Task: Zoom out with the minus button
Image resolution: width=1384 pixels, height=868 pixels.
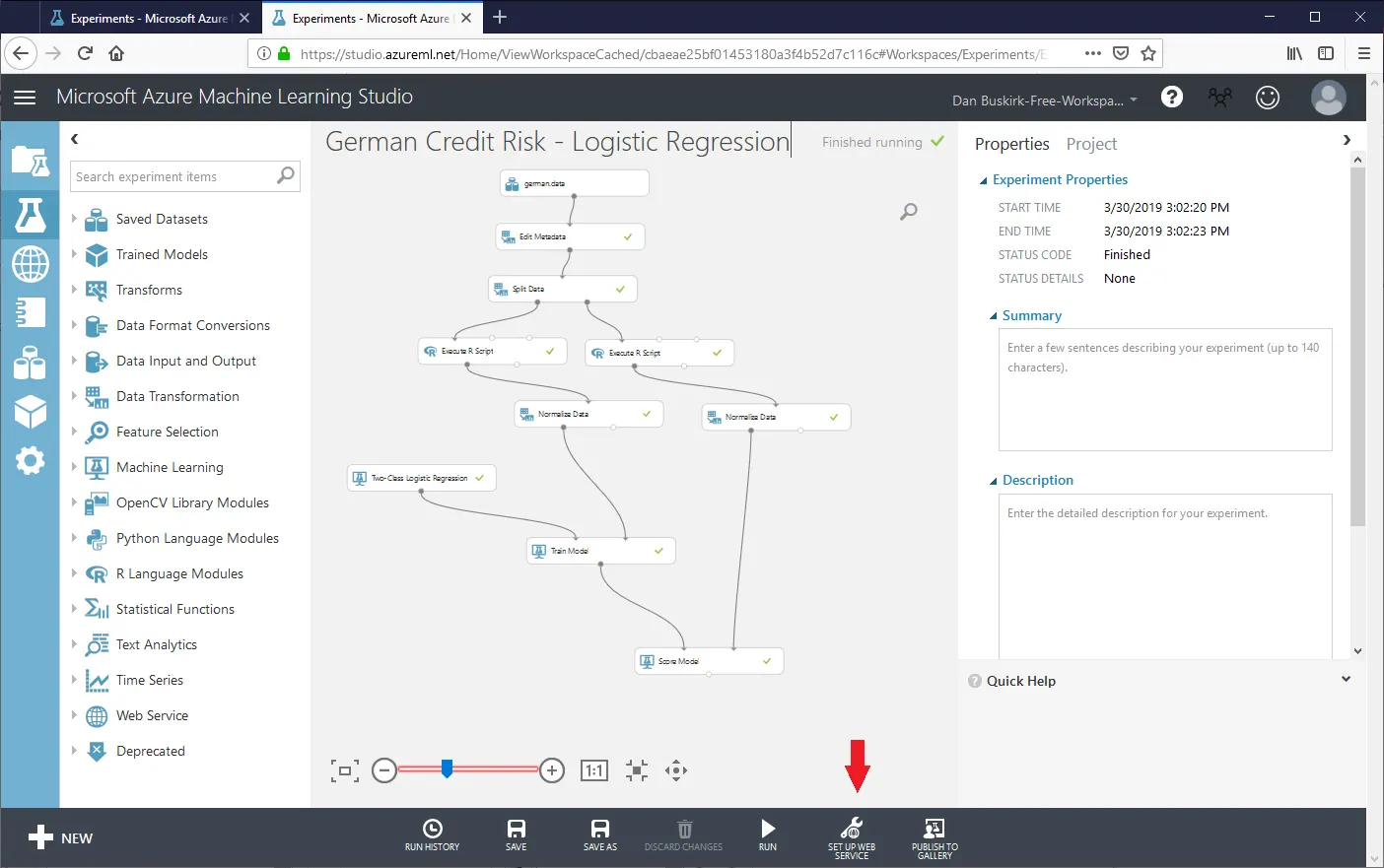Action: (384, 770)
